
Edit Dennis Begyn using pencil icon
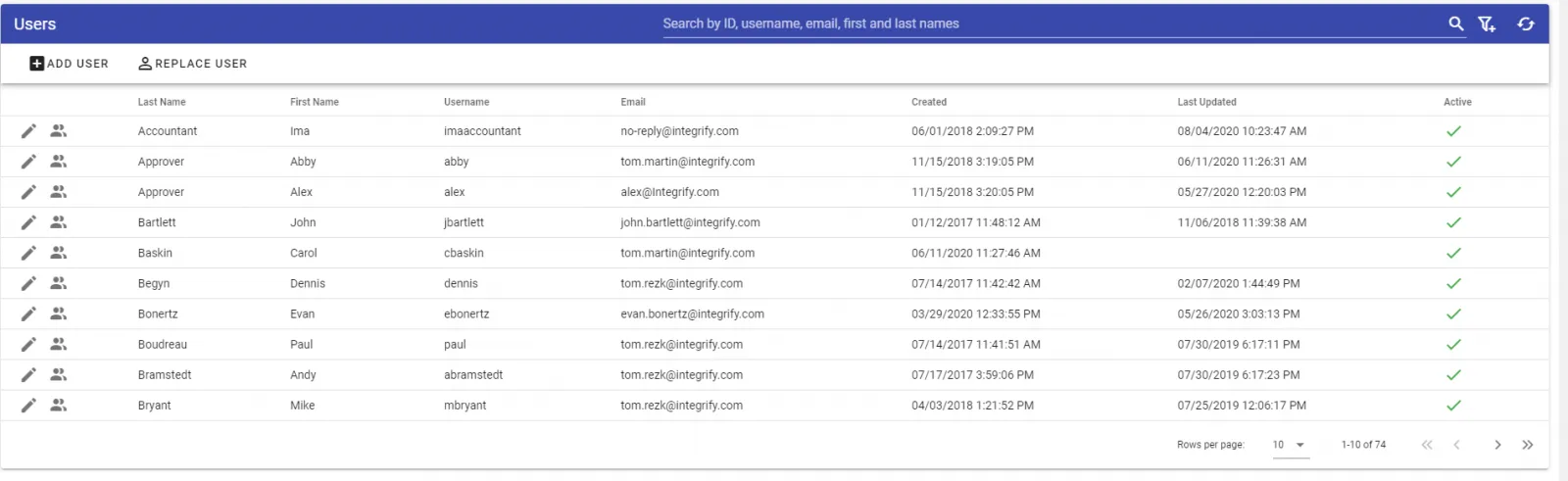pos(28,282)
